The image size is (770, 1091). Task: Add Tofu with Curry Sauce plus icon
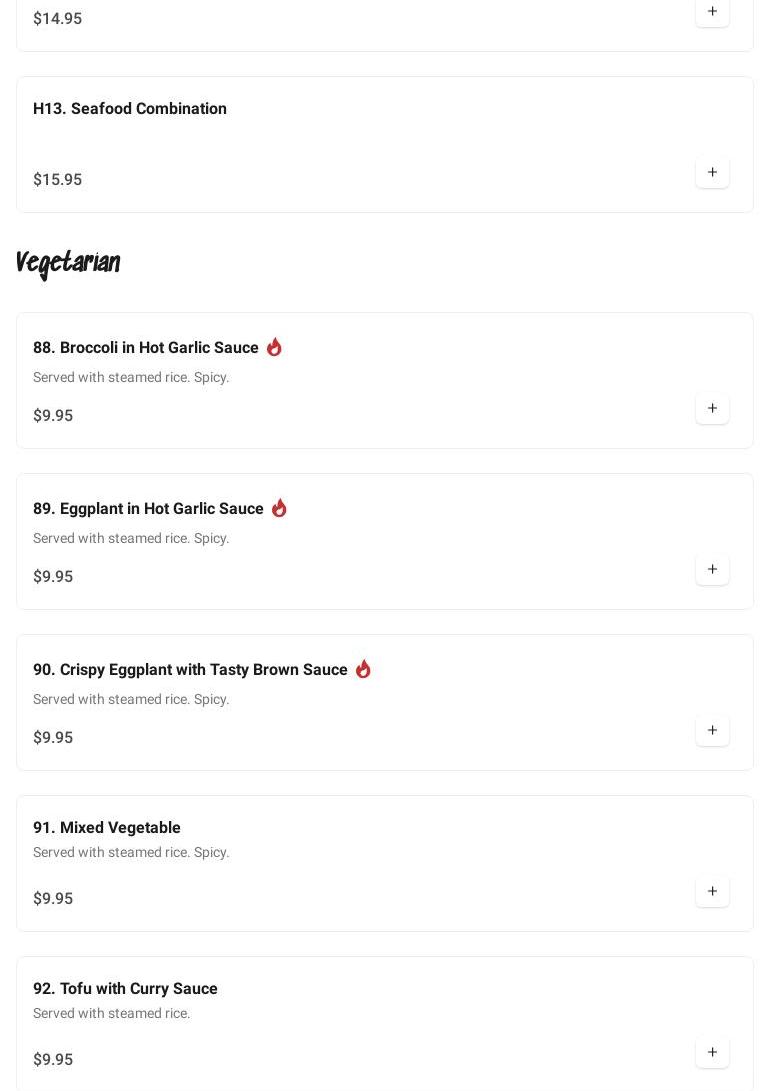click(x=712, y=1052)
